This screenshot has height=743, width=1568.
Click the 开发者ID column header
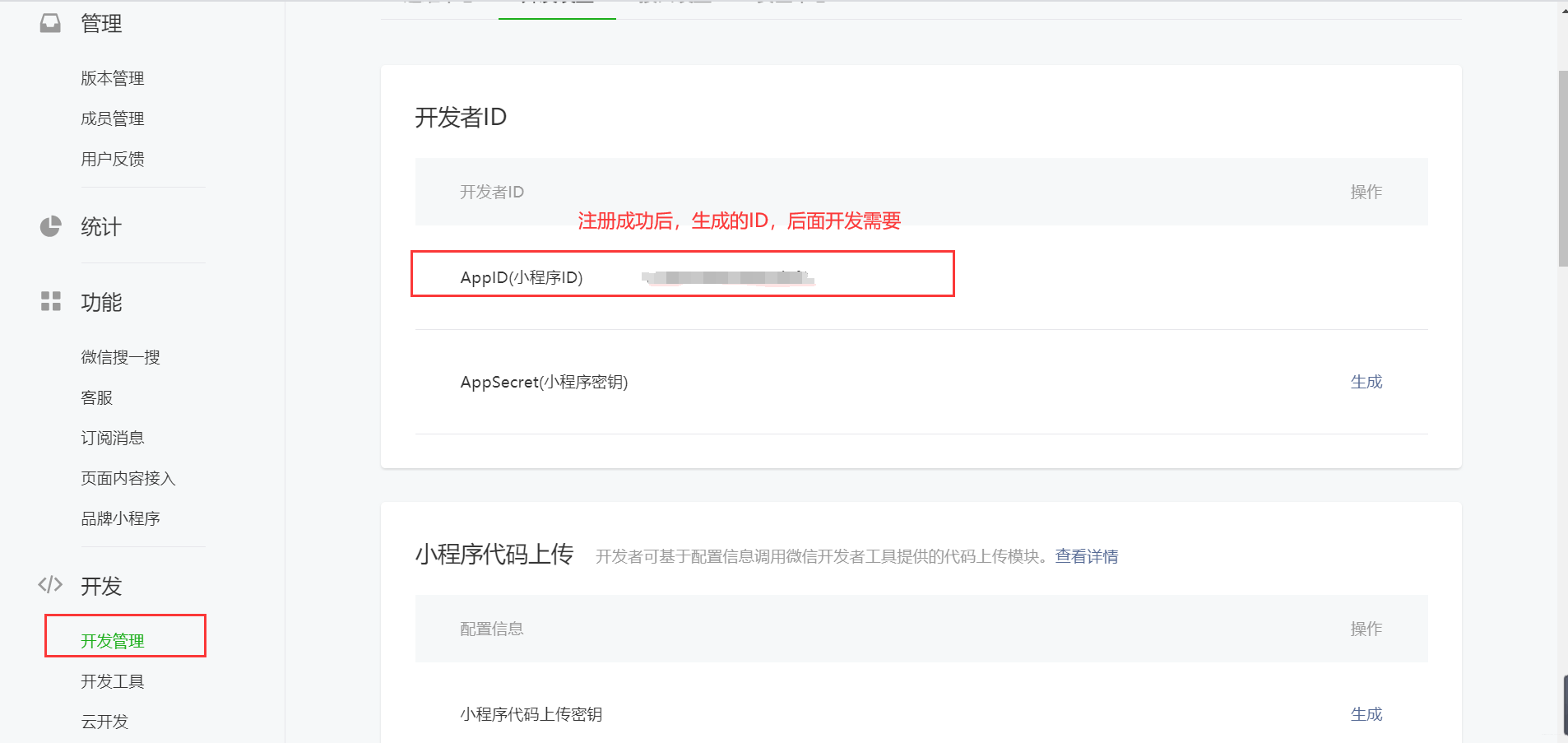click(492, 192)
